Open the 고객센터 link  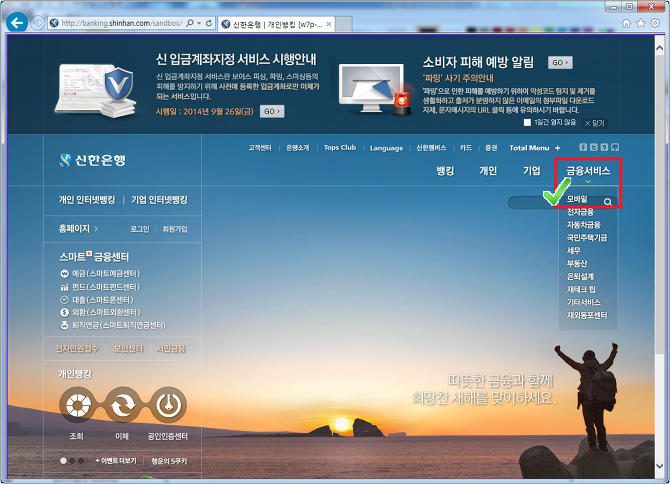click(x=260, y=148)
